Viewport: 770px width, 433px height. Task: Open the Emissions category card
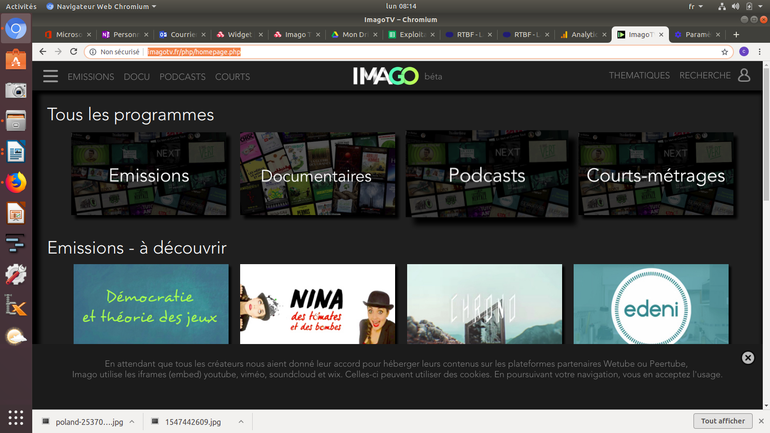click(x=149, y=174)
